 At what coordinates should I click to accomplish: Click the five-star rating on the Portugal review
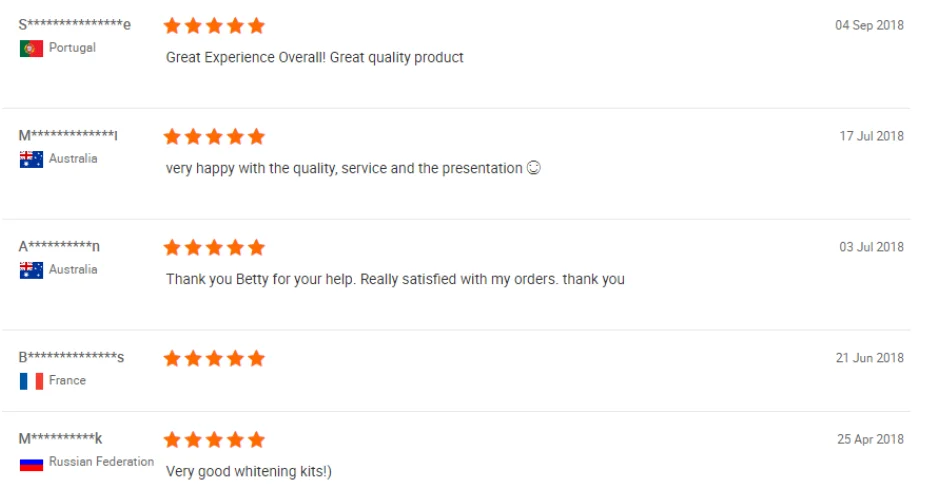click(214, 25)
